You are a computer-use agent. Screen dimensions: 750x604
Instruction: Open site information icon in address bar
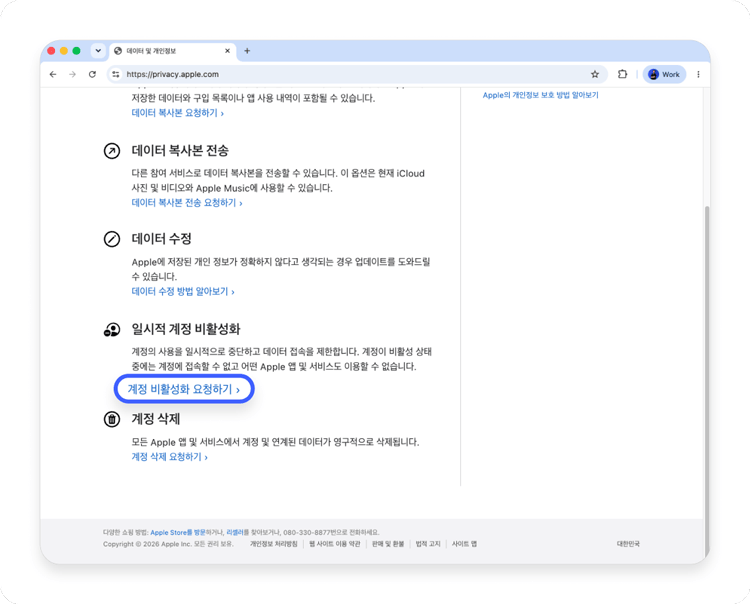tap(116, 74)
